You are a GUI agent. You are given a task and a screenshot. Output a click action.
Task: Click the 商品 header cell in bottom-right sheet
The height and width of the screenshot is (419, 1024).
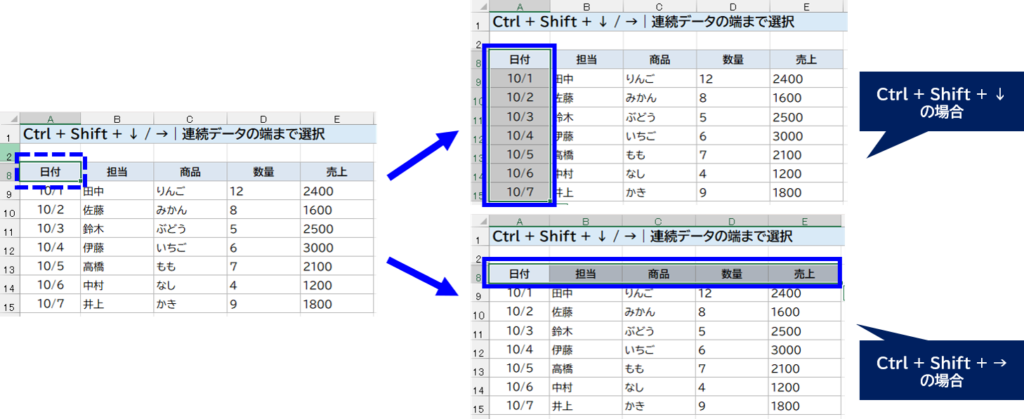pyautogui.click(x=659, y=274)
